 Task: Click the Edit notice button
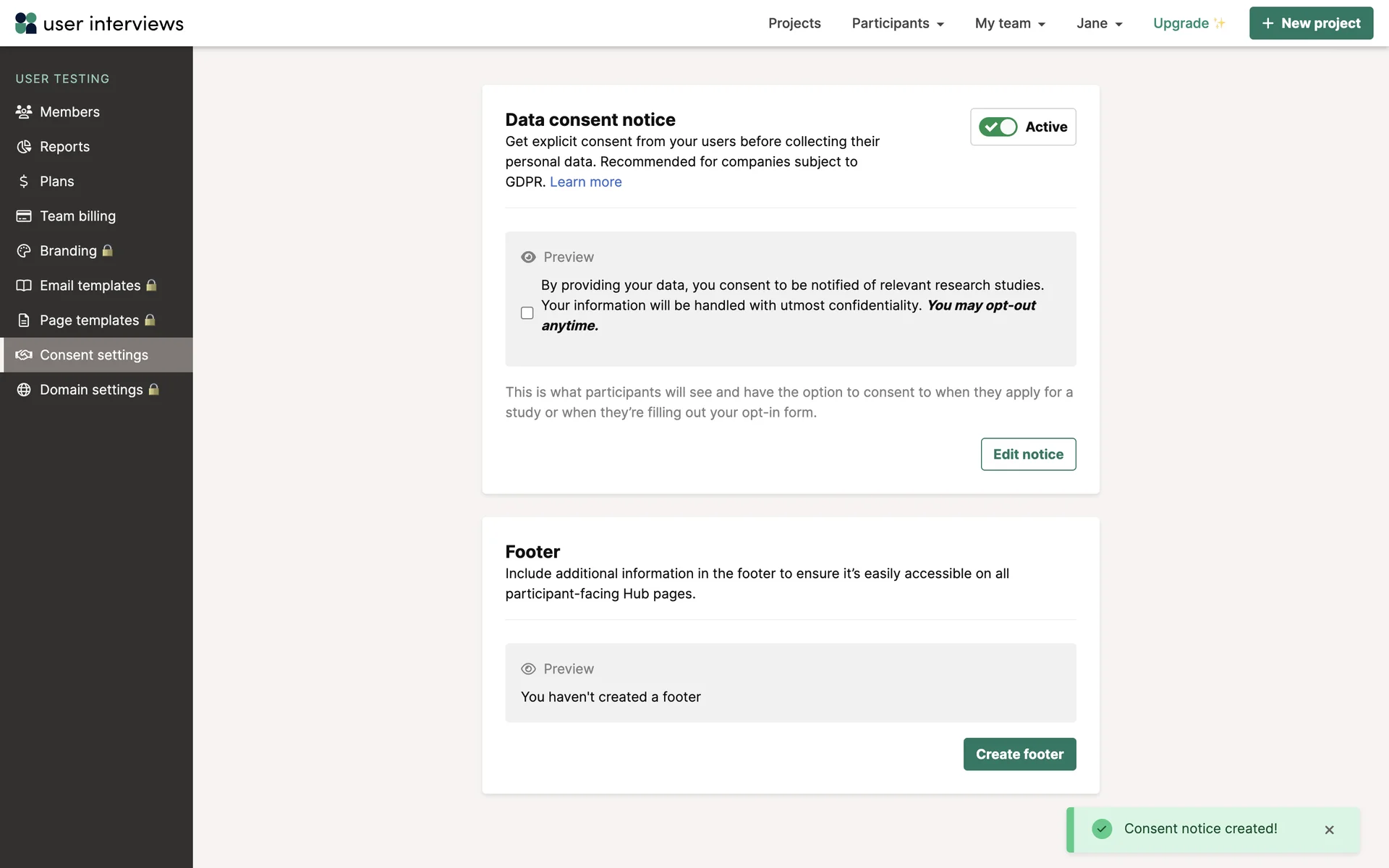[1028, 454]
